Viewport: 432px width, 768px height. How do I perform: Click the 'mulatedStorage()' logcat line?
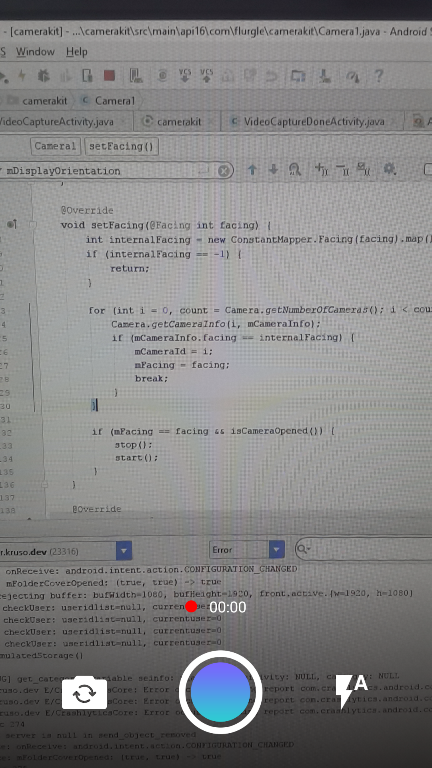point(42,655)
